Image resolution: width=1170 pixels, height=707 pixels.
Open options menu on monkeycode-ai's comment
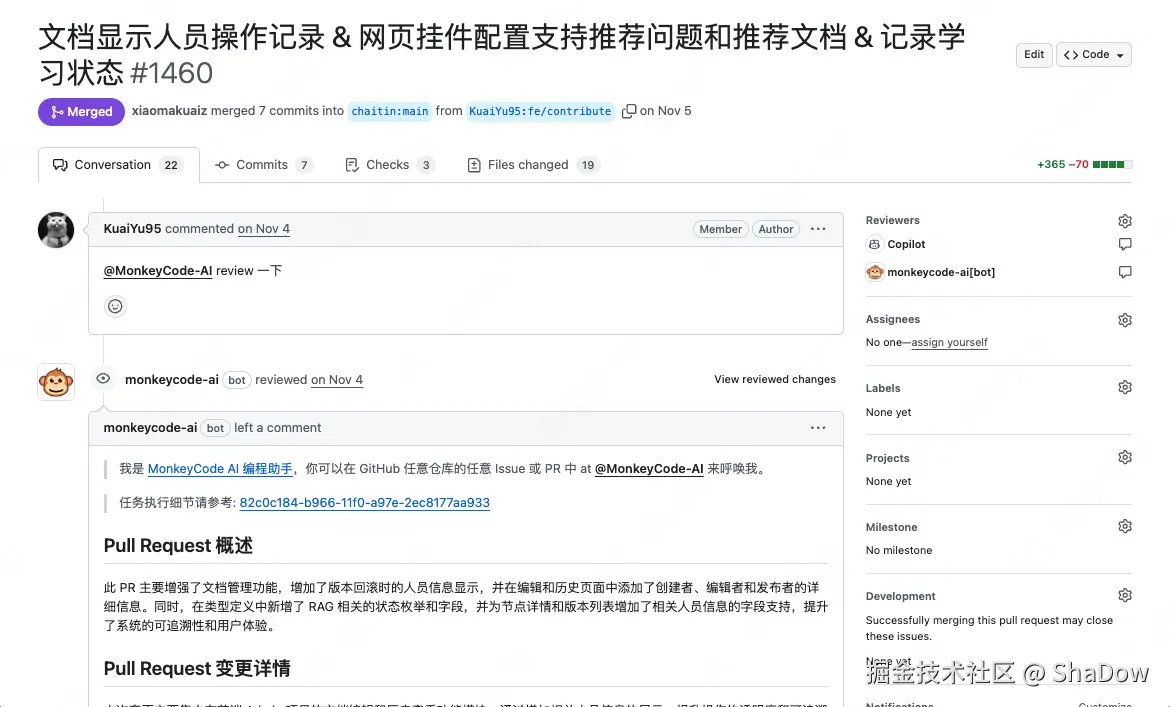[818, 428]
